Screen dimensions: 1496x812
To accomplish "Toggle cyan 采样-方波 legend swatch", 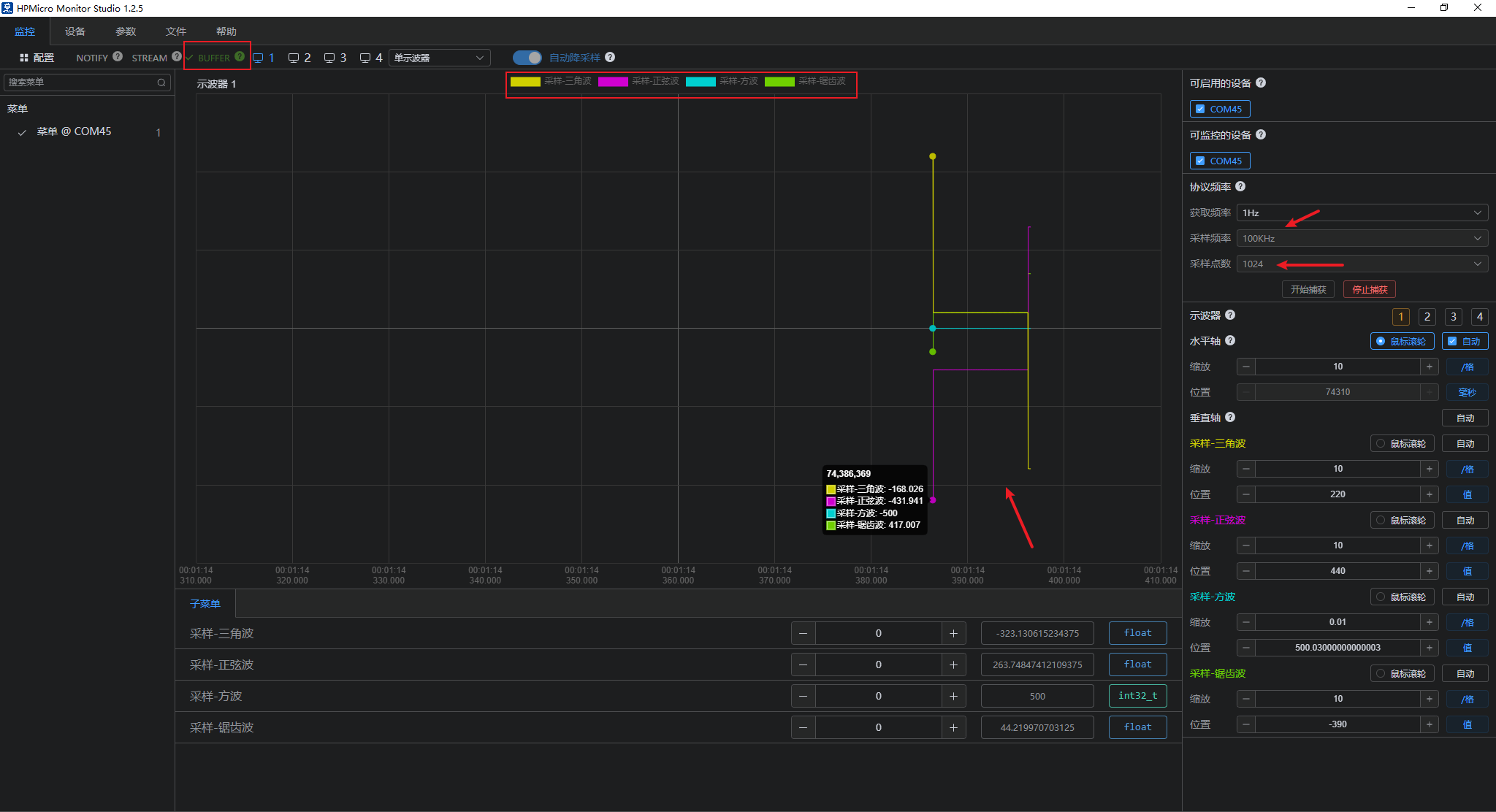I will tap(701, 81).
